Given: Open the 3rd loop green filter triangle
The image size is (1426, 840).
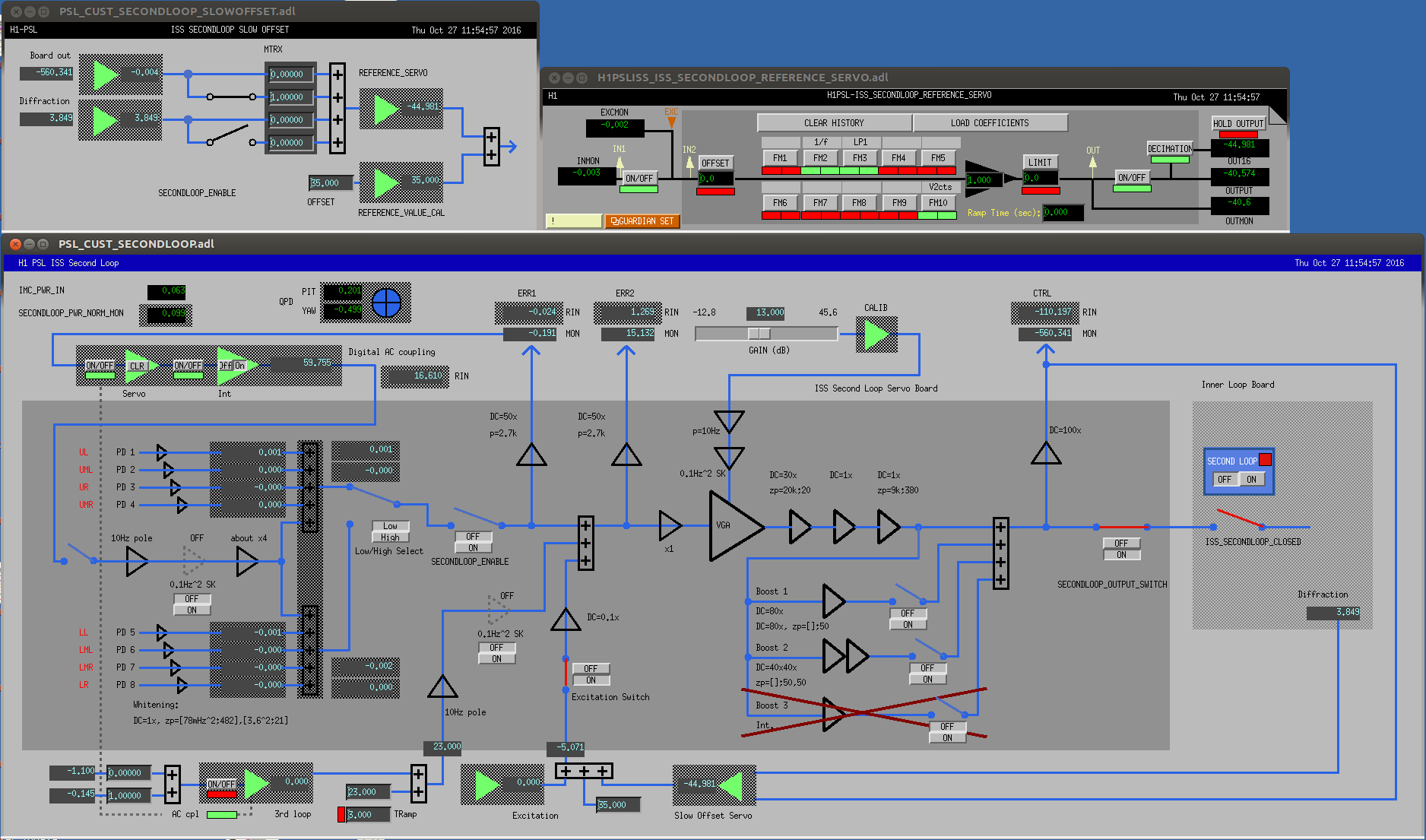Looking at the screenshot, I should click(256, 783).
